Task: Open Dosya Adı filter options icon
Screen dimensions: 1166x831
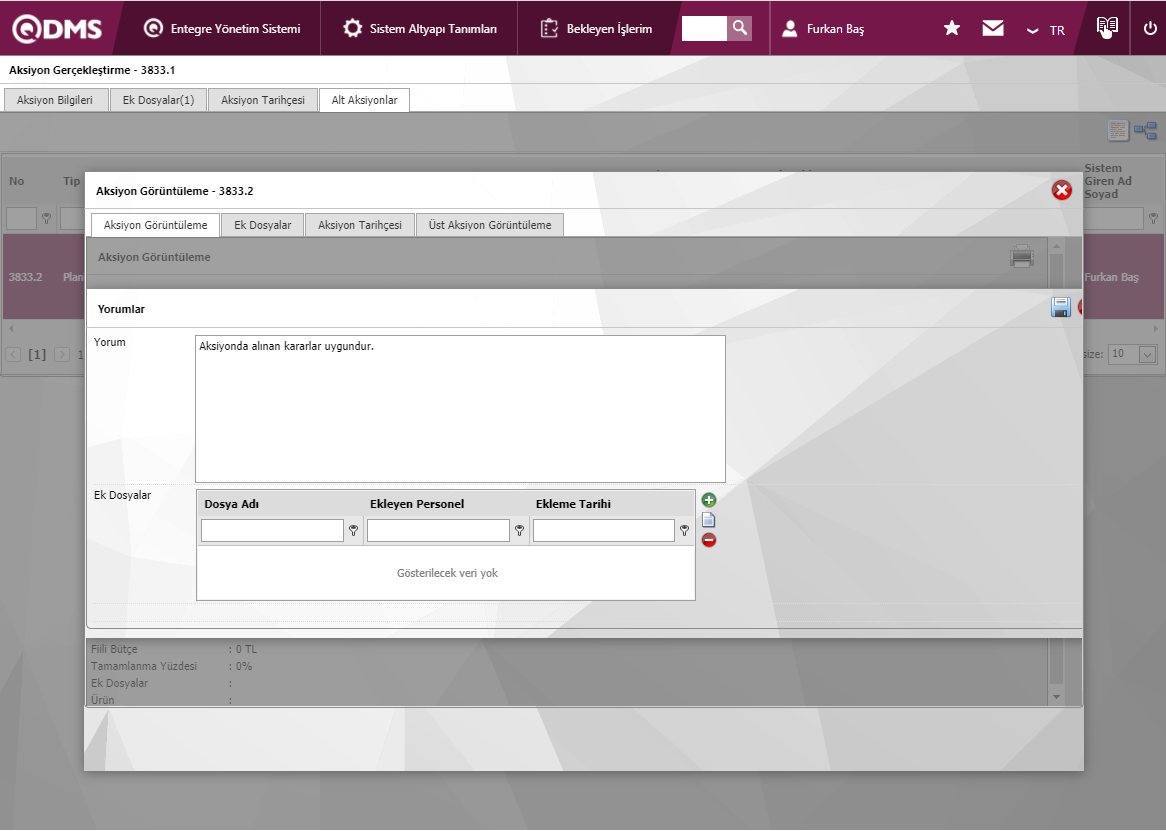Action: [353, 531]
